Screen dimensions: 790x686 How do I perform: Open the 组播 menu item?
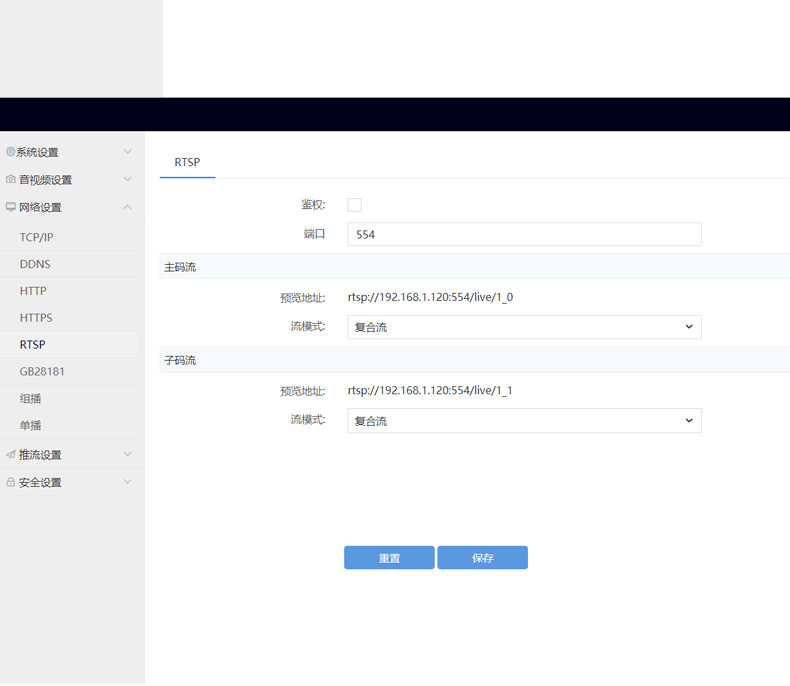point(30,398)
